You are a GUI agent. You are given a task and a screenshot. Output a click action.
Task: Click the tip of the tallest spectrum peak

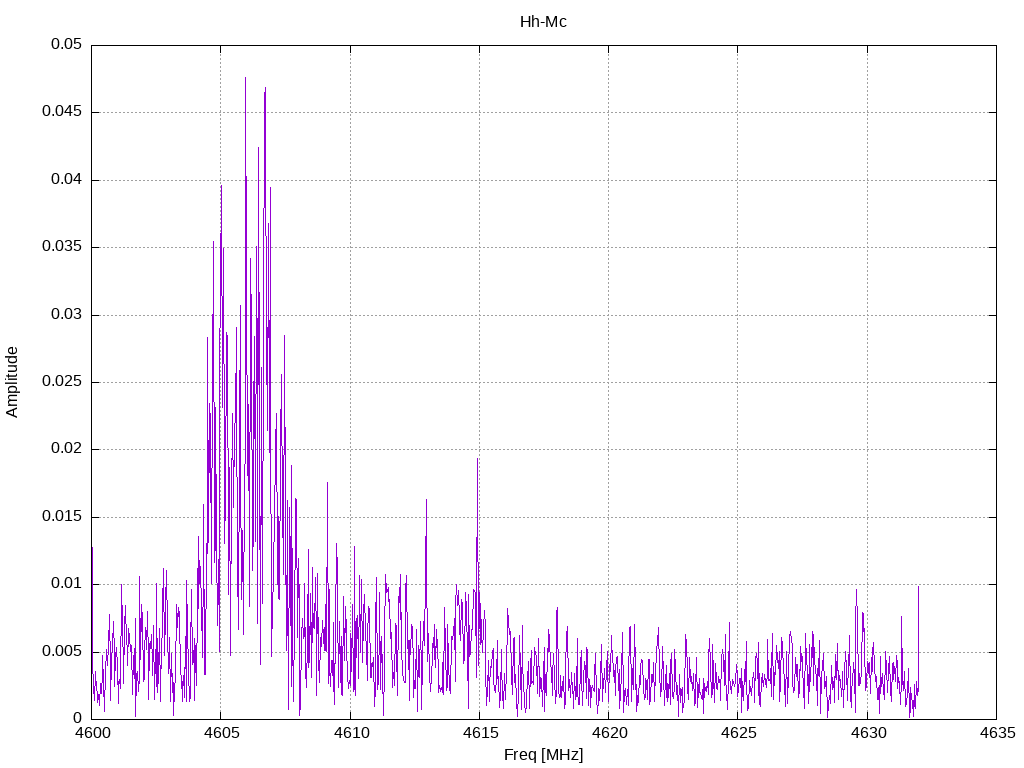(245, 78)
